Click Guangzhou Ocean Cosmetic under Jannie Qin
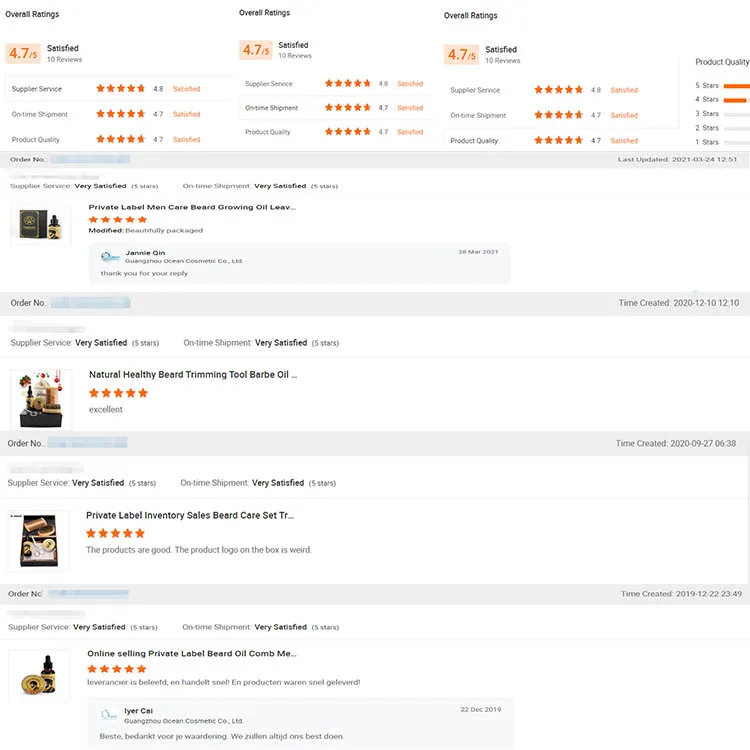The image size is (750, 750). [184, 261]
